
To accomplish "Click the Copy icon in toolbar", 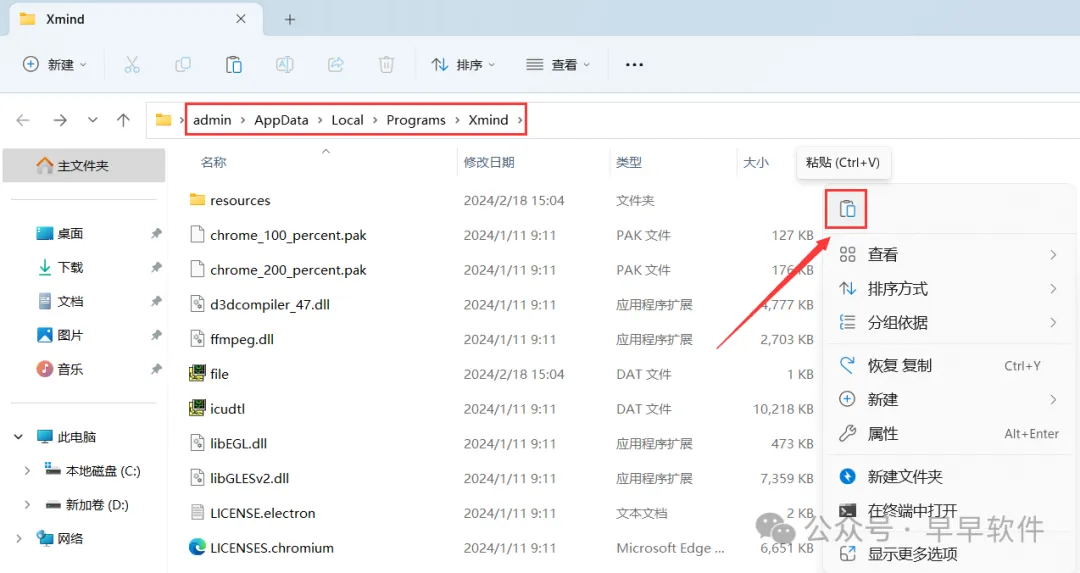I will [x=183, y=65].
